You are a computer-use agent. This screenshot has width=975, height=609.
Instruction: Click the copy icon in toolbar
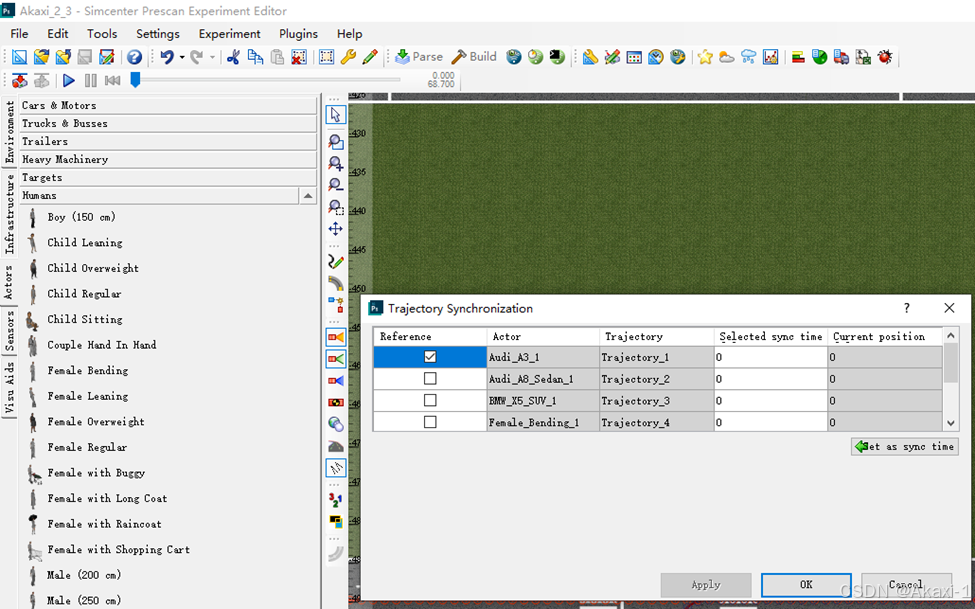pos(255,57)
